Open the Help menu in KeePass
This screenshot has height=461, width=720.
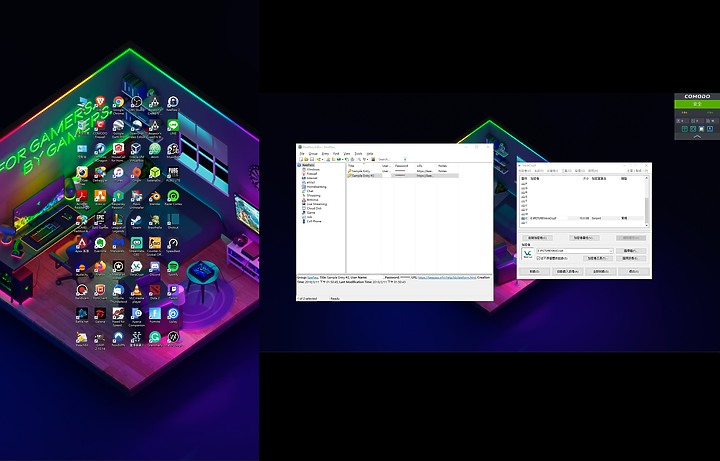(370, 154)
